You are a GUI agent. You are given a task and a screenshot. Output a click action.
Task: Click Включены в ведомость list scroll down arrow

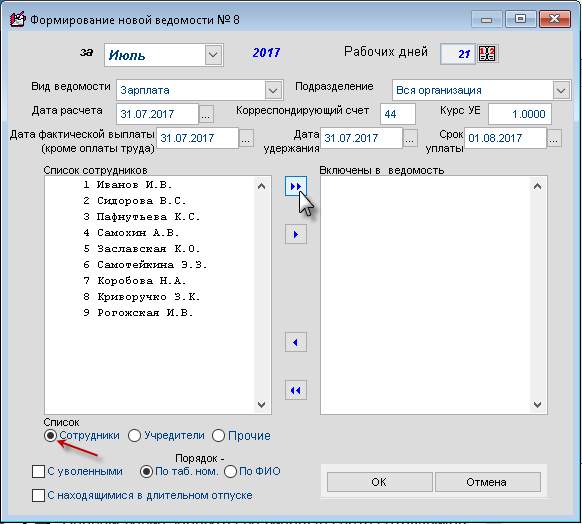[x=537, y=405]
